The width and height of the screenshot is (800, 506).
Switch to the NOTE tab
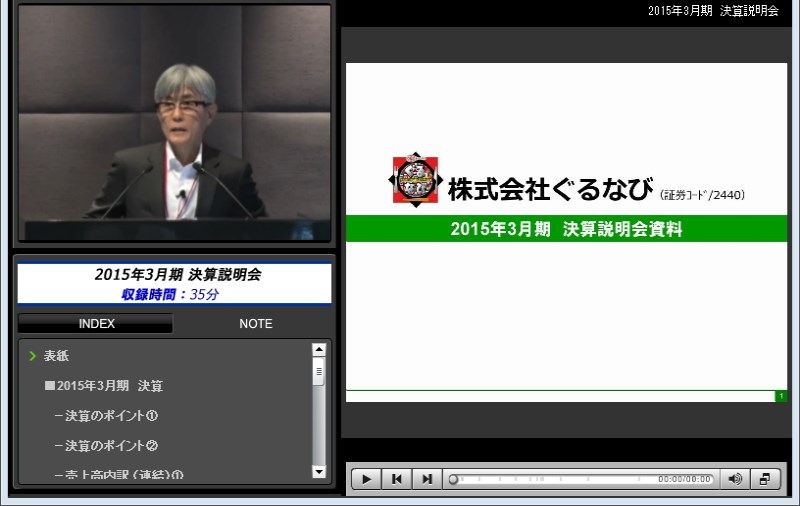pyautogui.click(x=256, y=323)
